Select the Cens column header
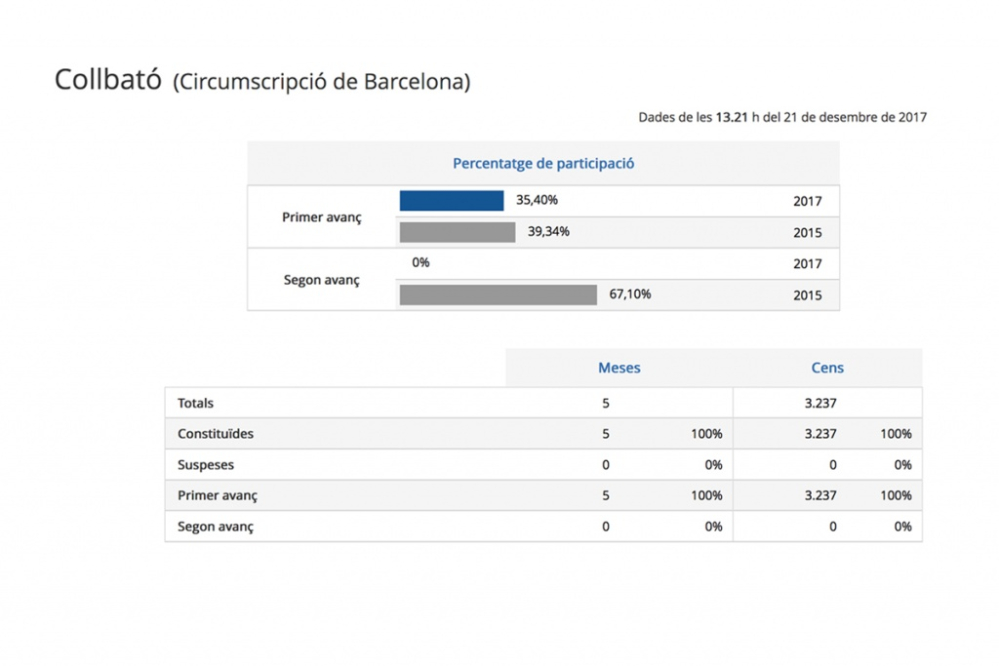Viewport: 999px width, 666px height. coord(827,368)
